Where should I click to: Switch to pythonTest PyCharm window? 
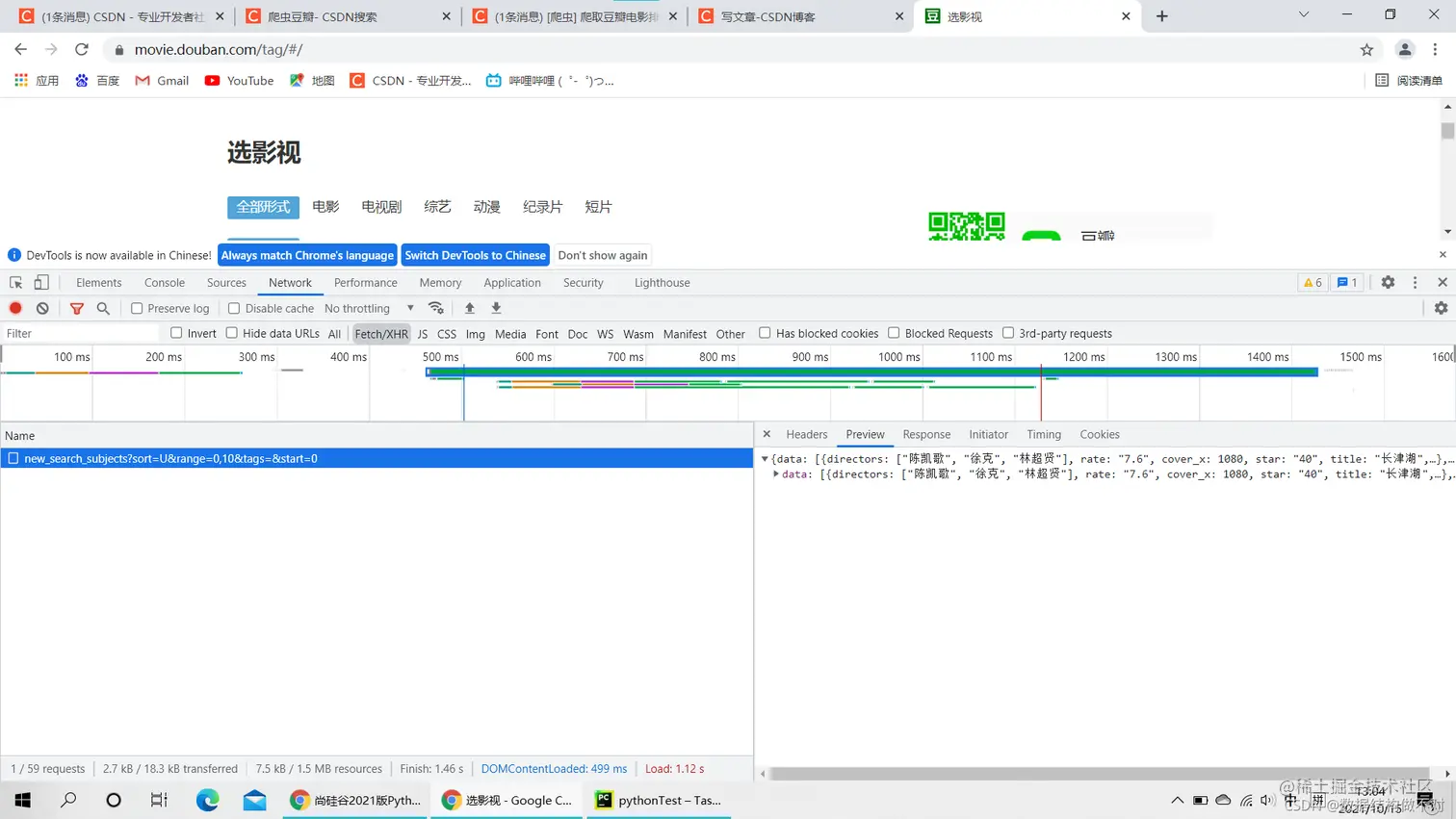click(x=661, y=800)
